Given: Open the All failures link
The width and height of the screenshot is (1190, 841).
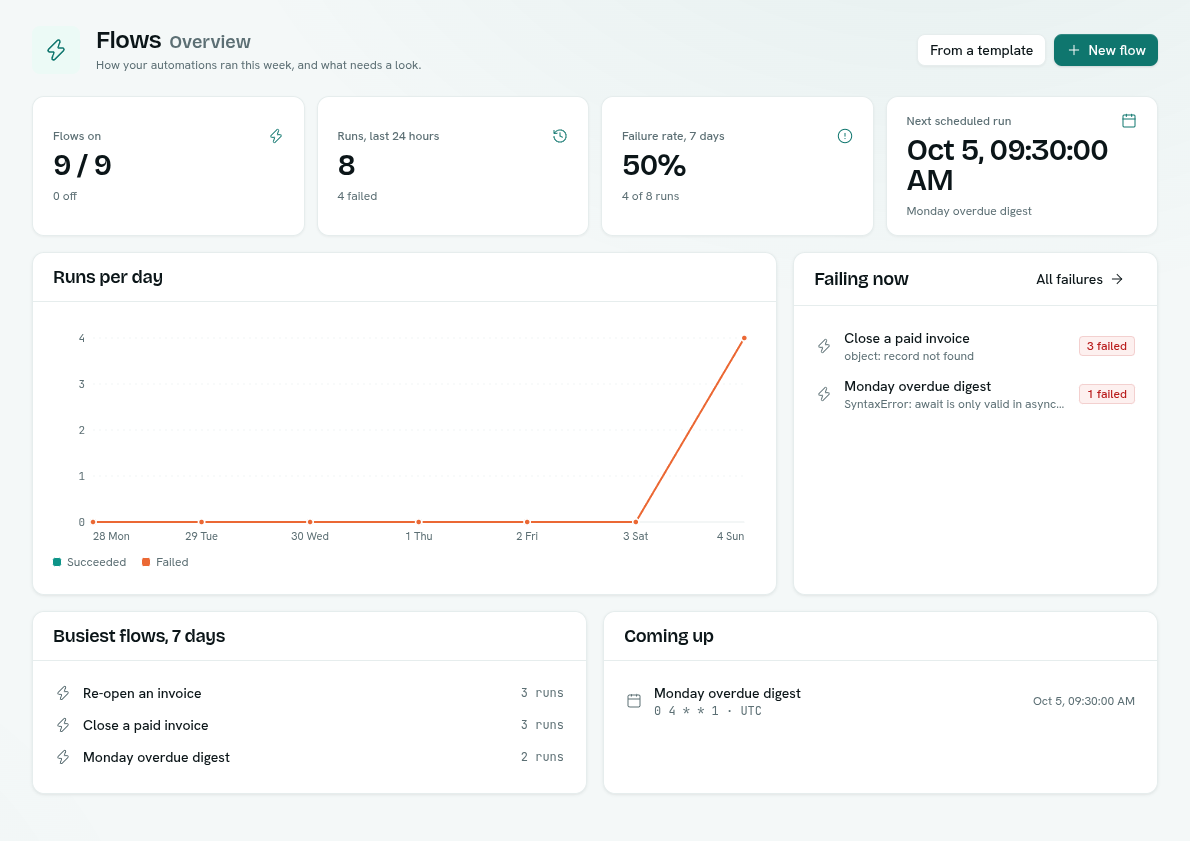Looking at the screenshot, I should point(1079,279).
